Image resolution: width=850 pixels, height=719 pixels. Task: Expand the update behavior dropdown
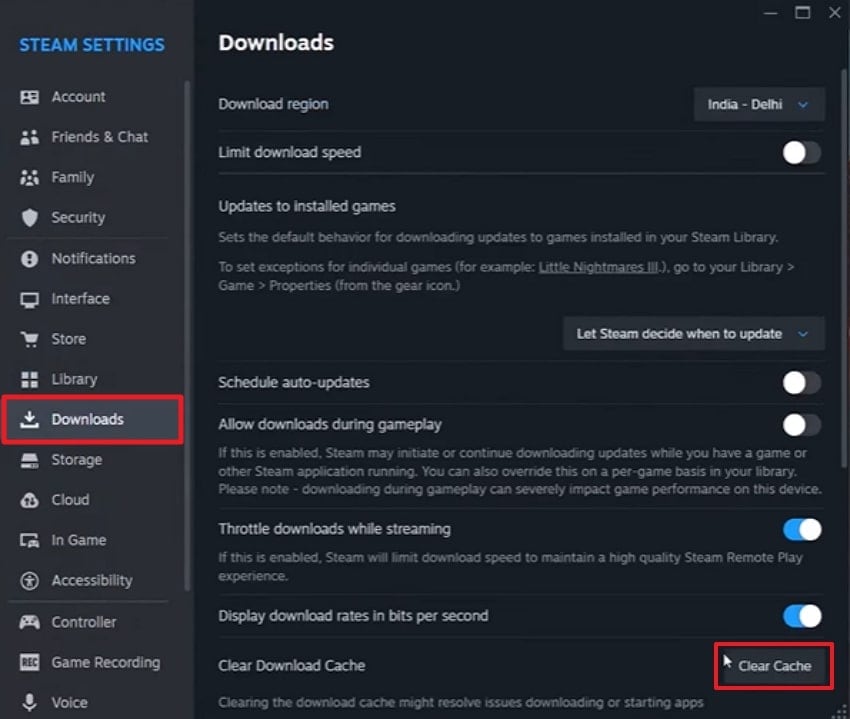(x=693, y=334)
